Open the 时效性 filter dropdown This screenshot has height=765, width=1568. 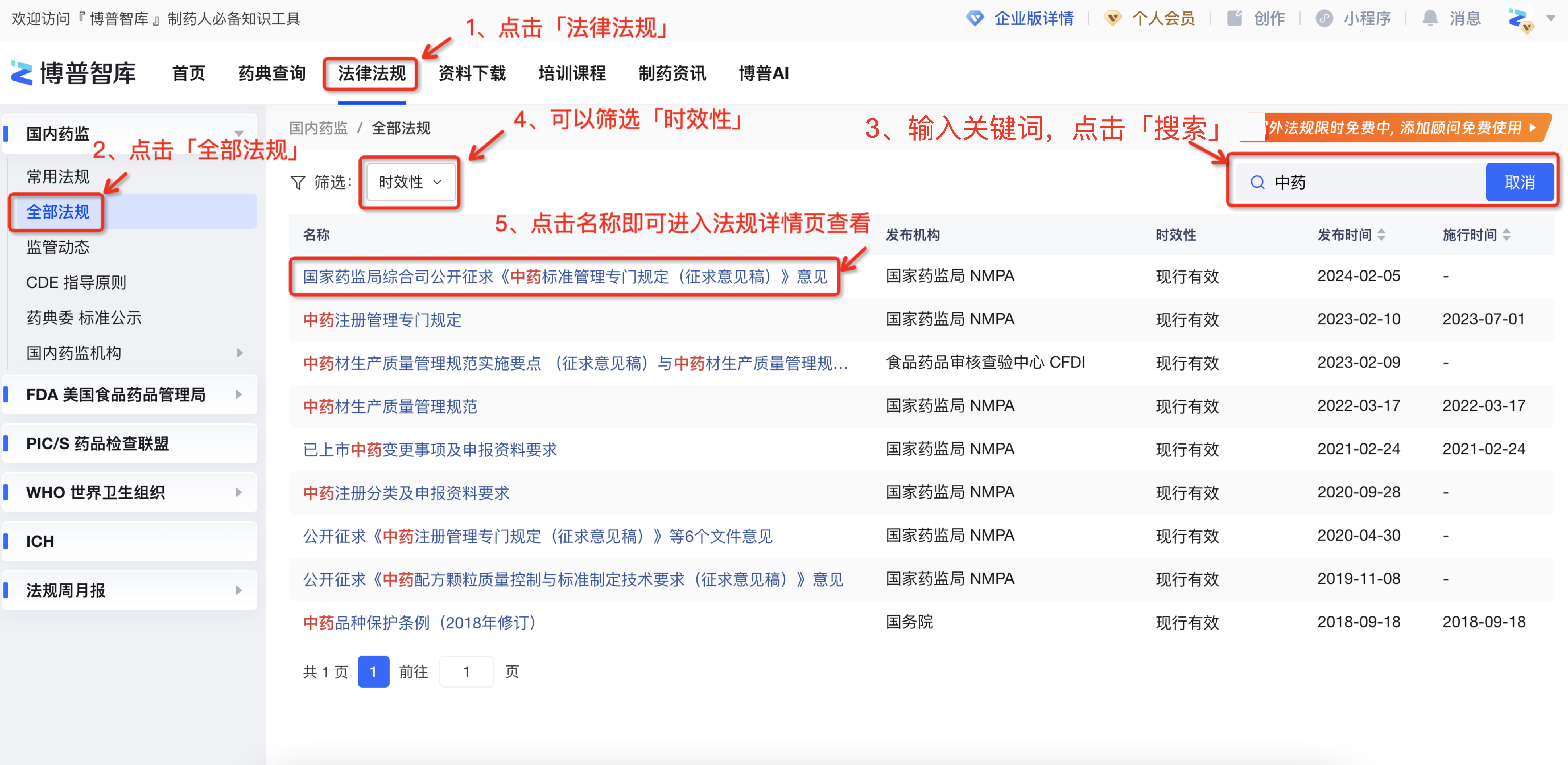click(410, 182)
